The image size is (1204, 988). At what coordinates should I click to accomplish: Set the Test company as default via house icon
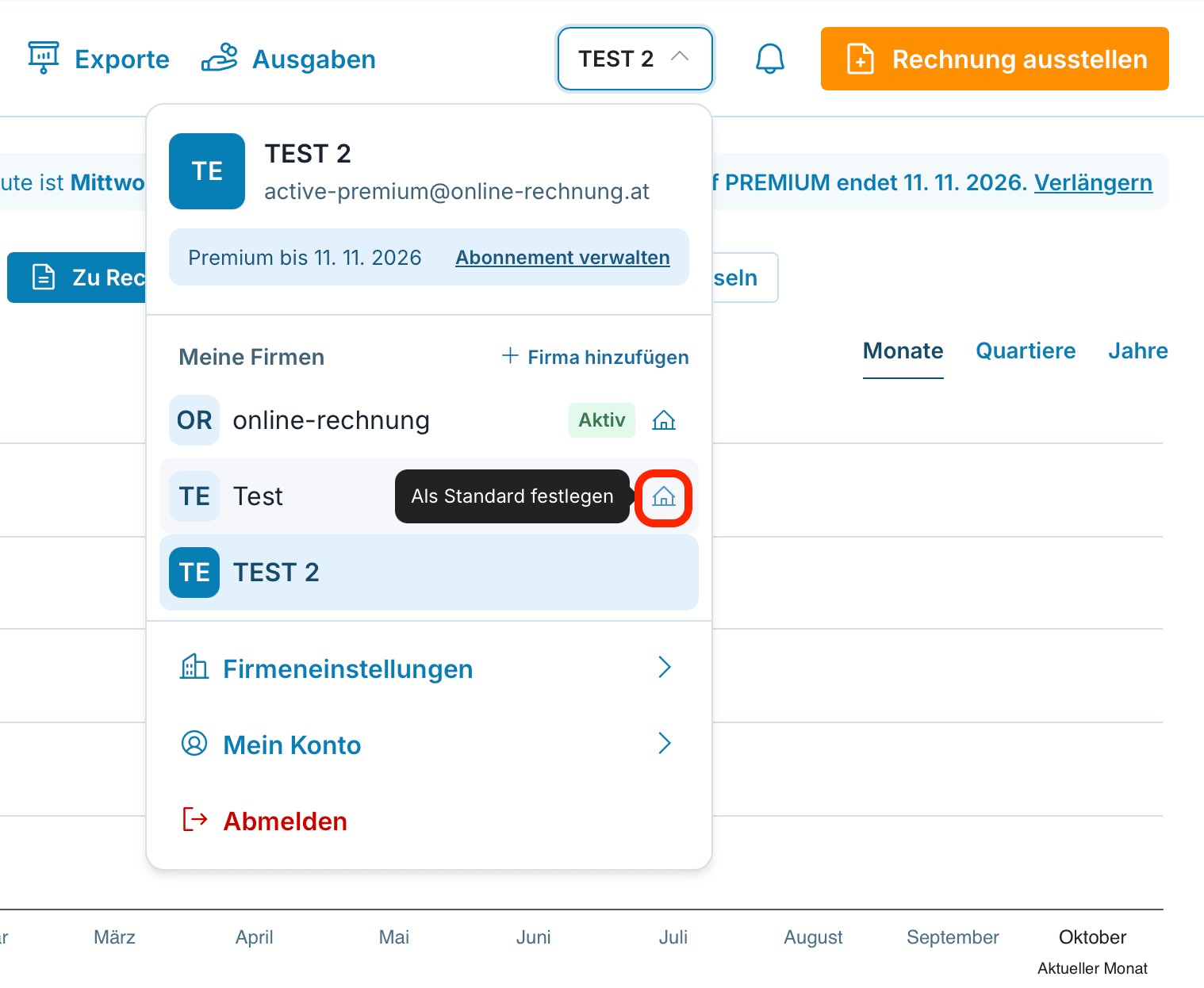[664, 496]
